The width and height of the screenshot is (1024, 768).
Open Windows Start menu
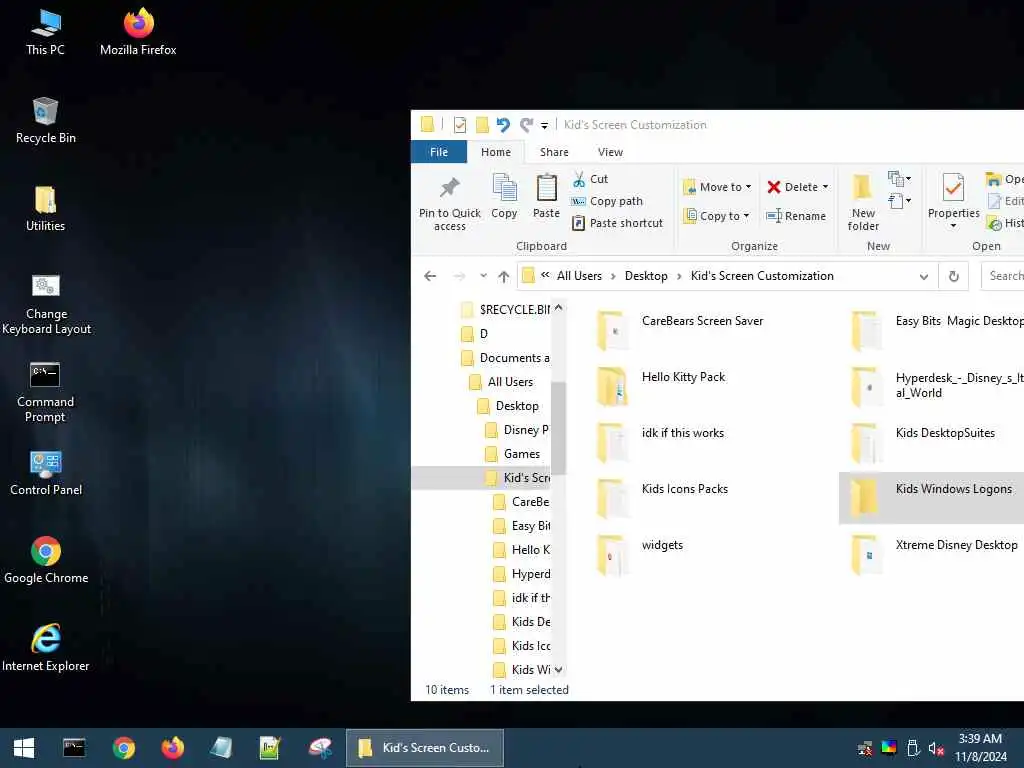click(24, 748)
